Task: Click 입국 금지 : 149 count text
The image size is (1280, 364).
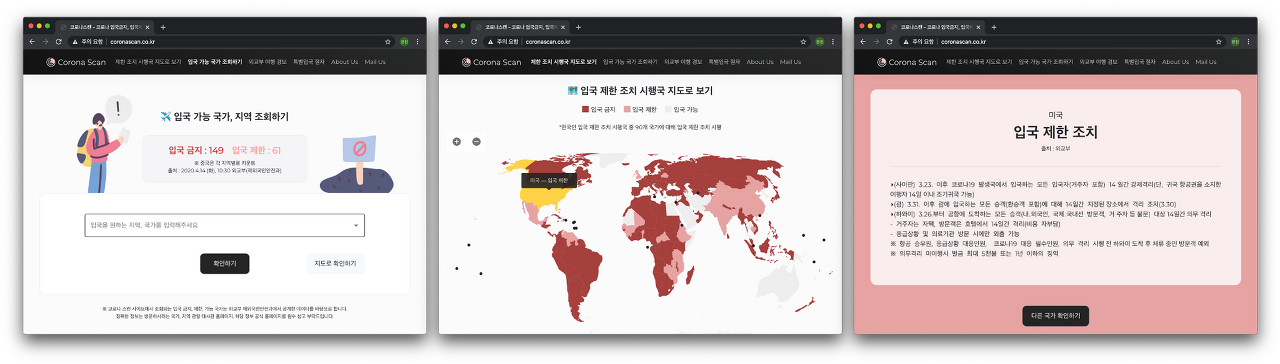Action: click(x=195, y=150)
